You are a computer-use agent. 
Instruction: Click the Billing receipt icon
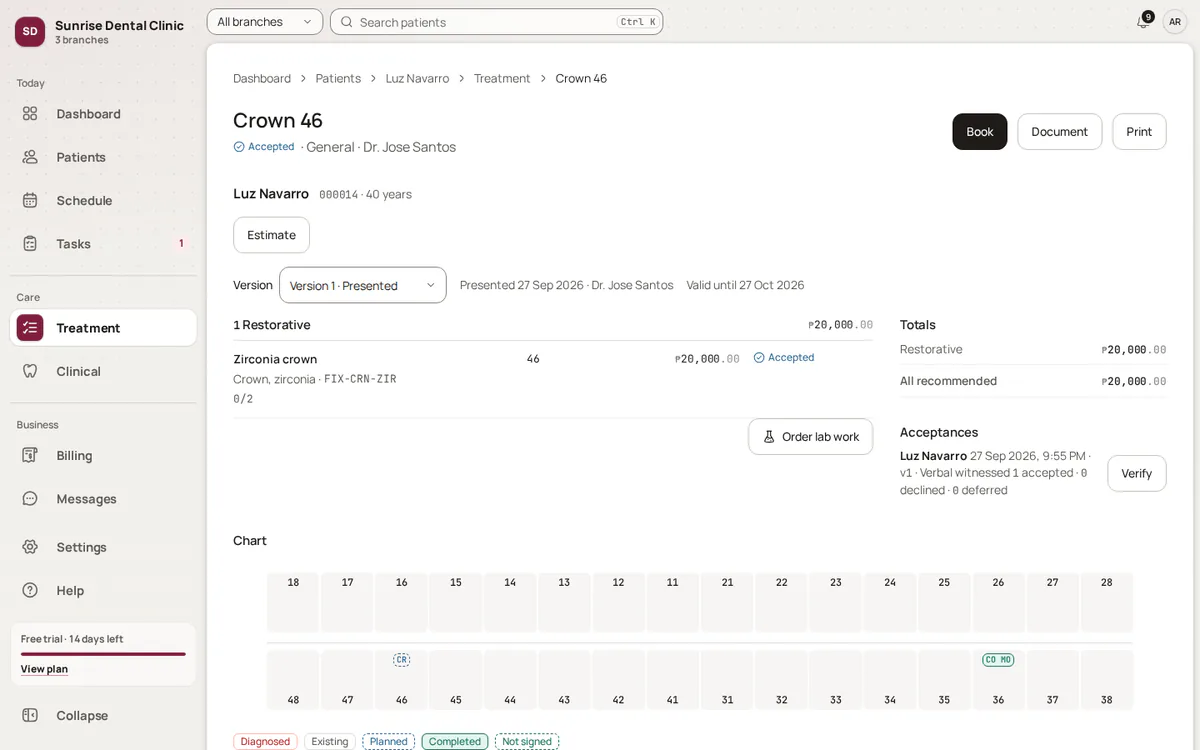[30, 455]
